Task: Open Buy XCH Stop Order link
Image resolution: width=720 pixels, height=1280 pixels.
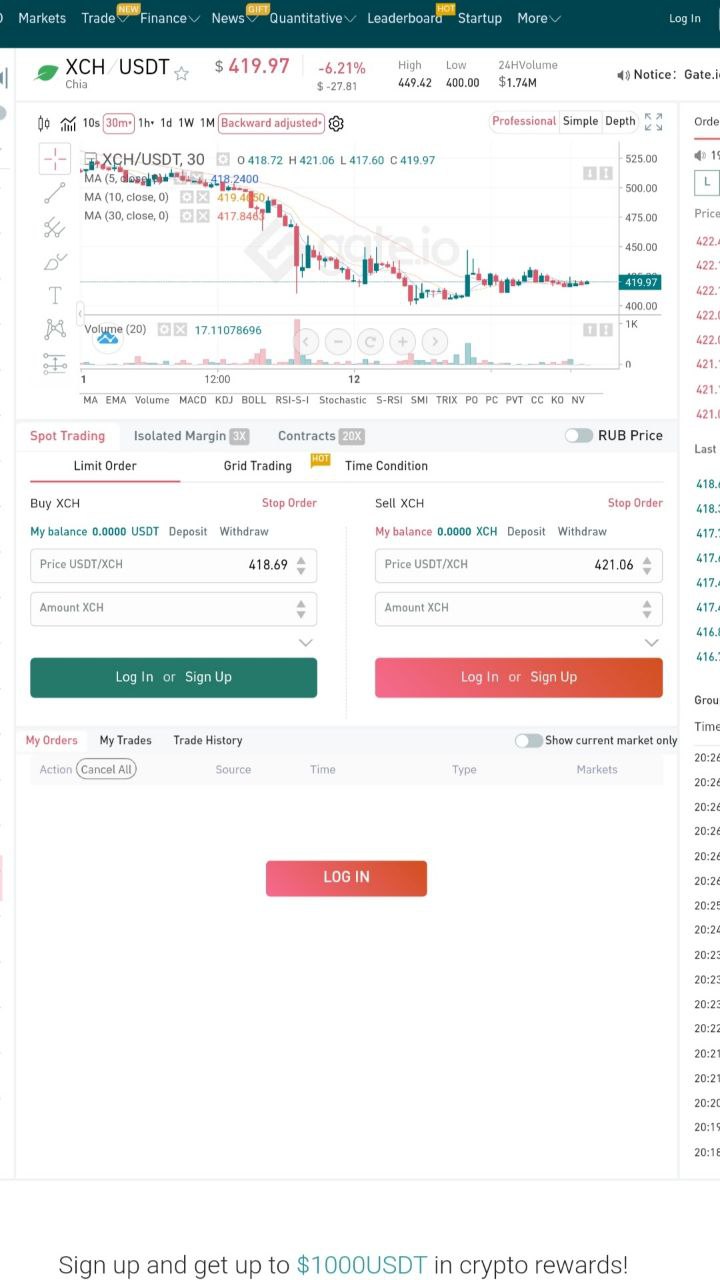Action: pos(289,503)
